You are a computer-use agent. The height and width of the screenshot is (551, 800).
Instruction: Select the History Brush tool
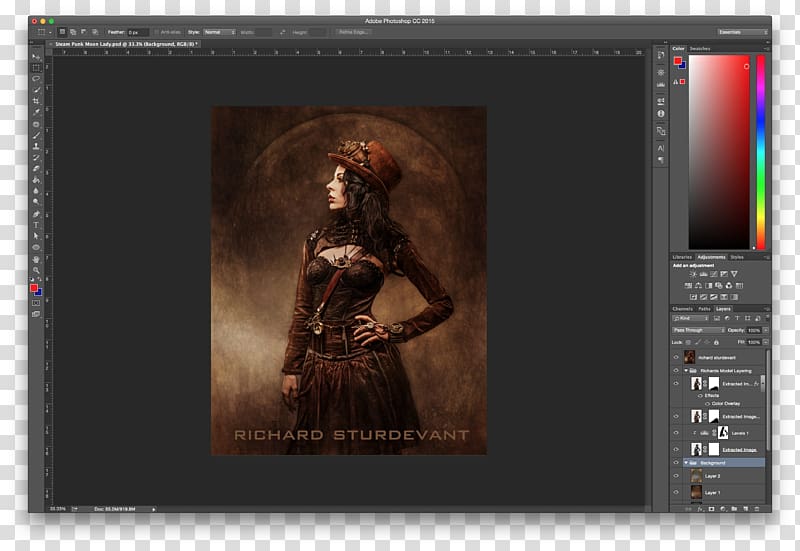36,158
